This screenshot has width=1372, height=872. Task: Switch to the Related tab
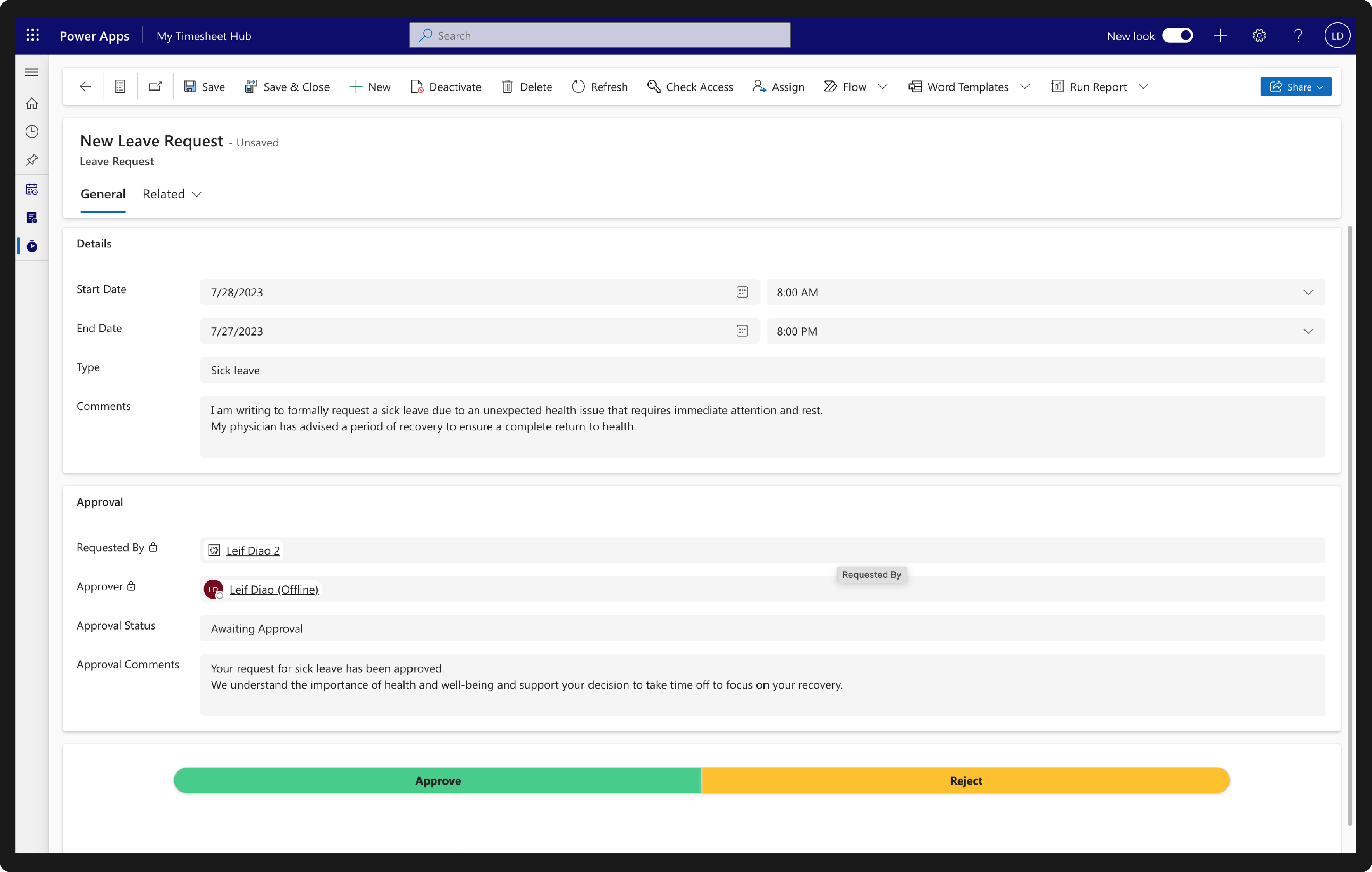pos(163,194)
